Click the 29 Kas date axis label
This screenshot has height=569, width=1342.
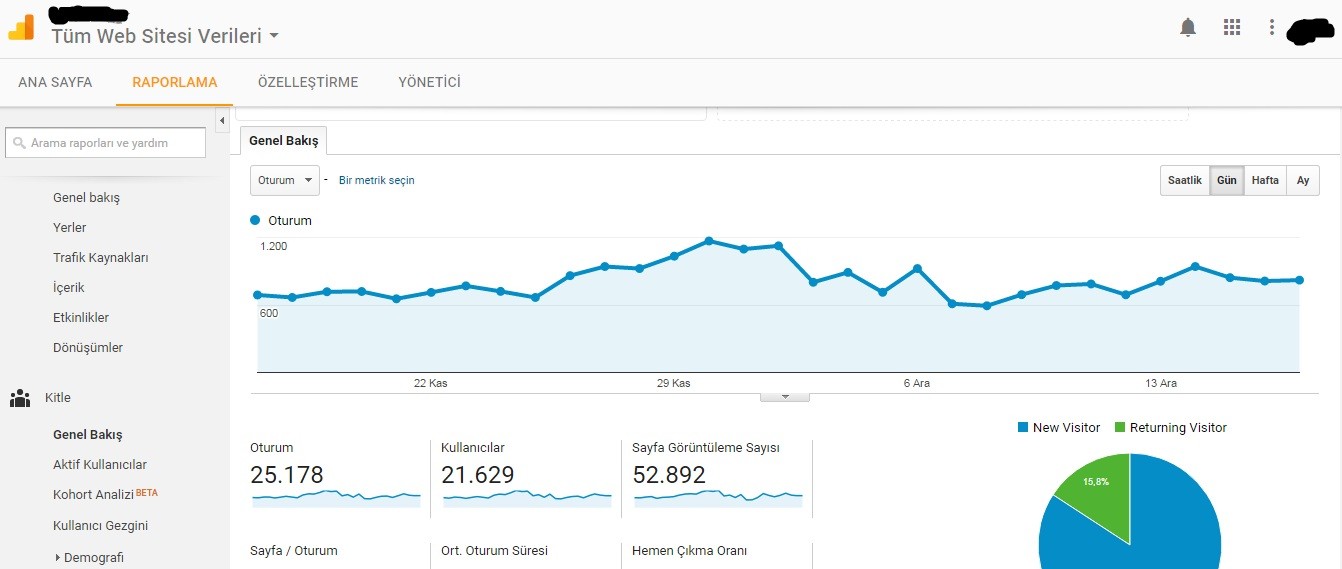(x=674, y=384)
